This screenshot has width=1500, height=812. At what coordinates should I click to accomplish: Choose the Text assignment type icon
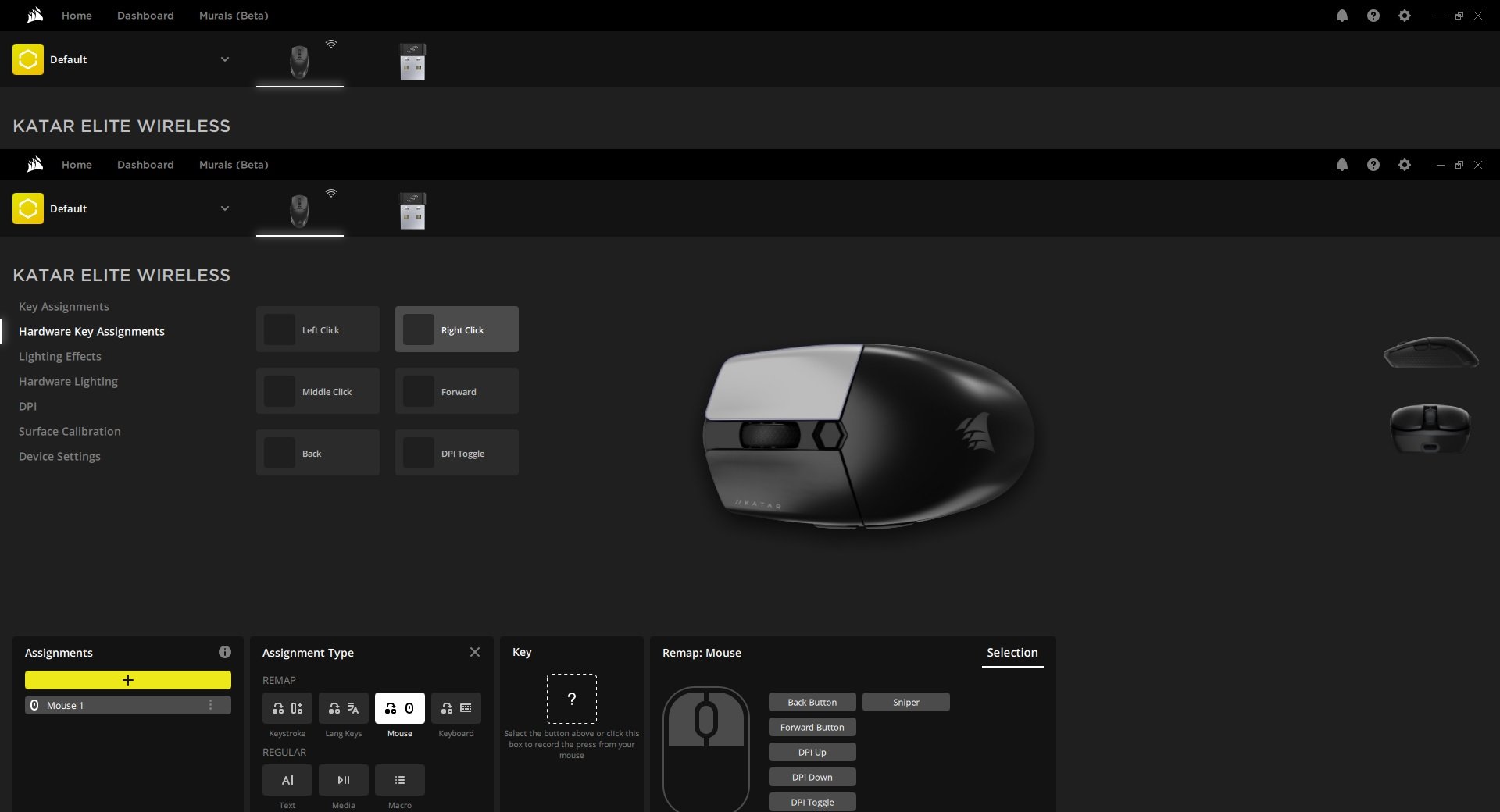287,780
